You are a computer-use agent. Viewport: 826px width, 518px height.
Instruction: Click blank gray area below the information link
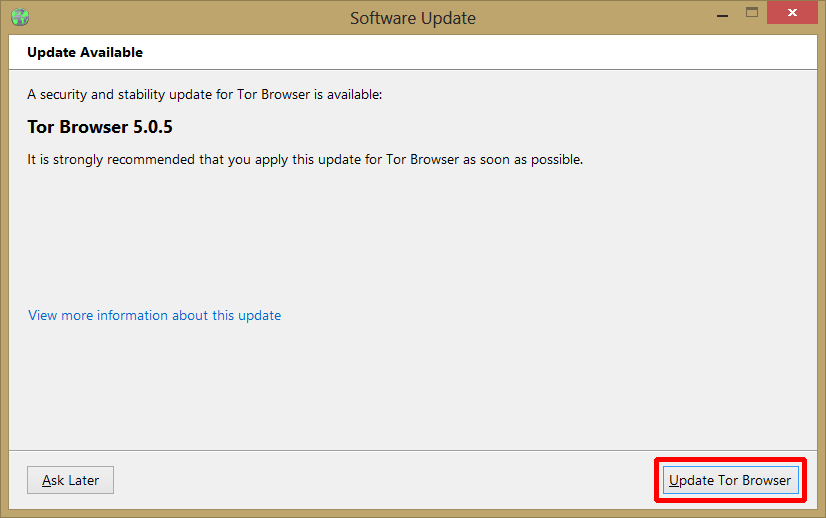(400, 390)
